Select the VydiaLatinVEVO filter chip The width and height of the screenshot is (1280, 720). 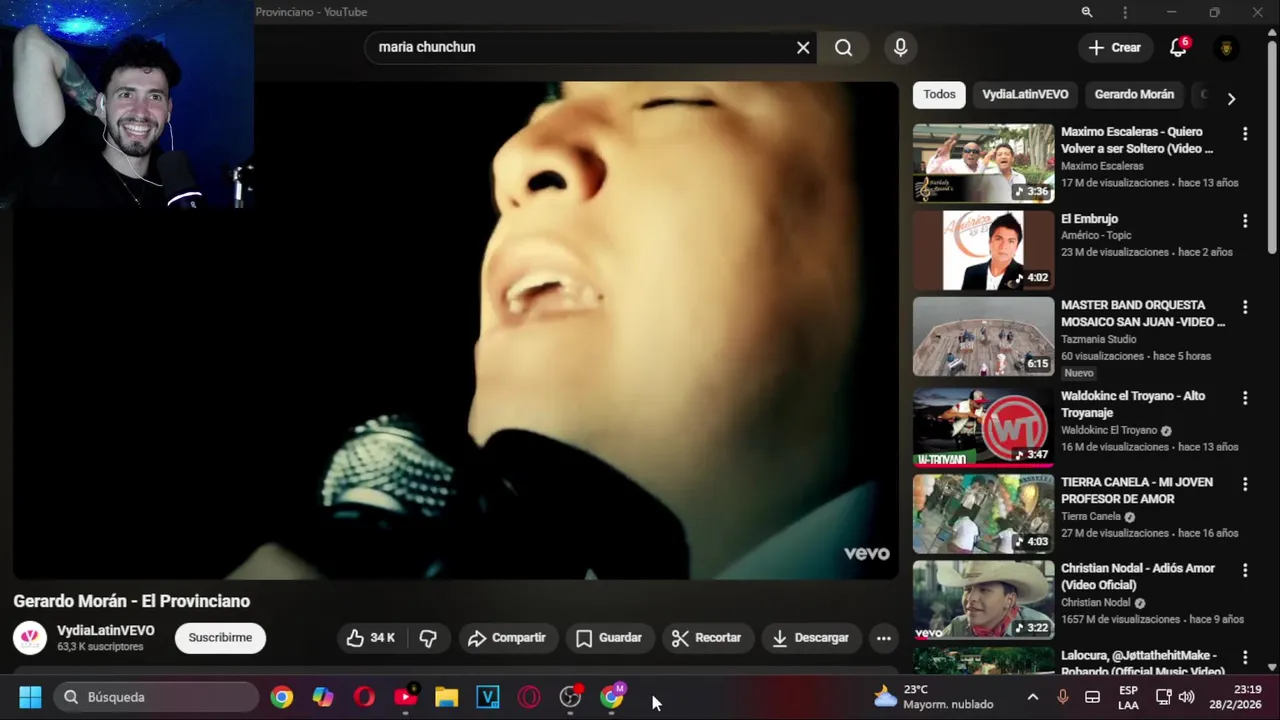click(1025, 94)
